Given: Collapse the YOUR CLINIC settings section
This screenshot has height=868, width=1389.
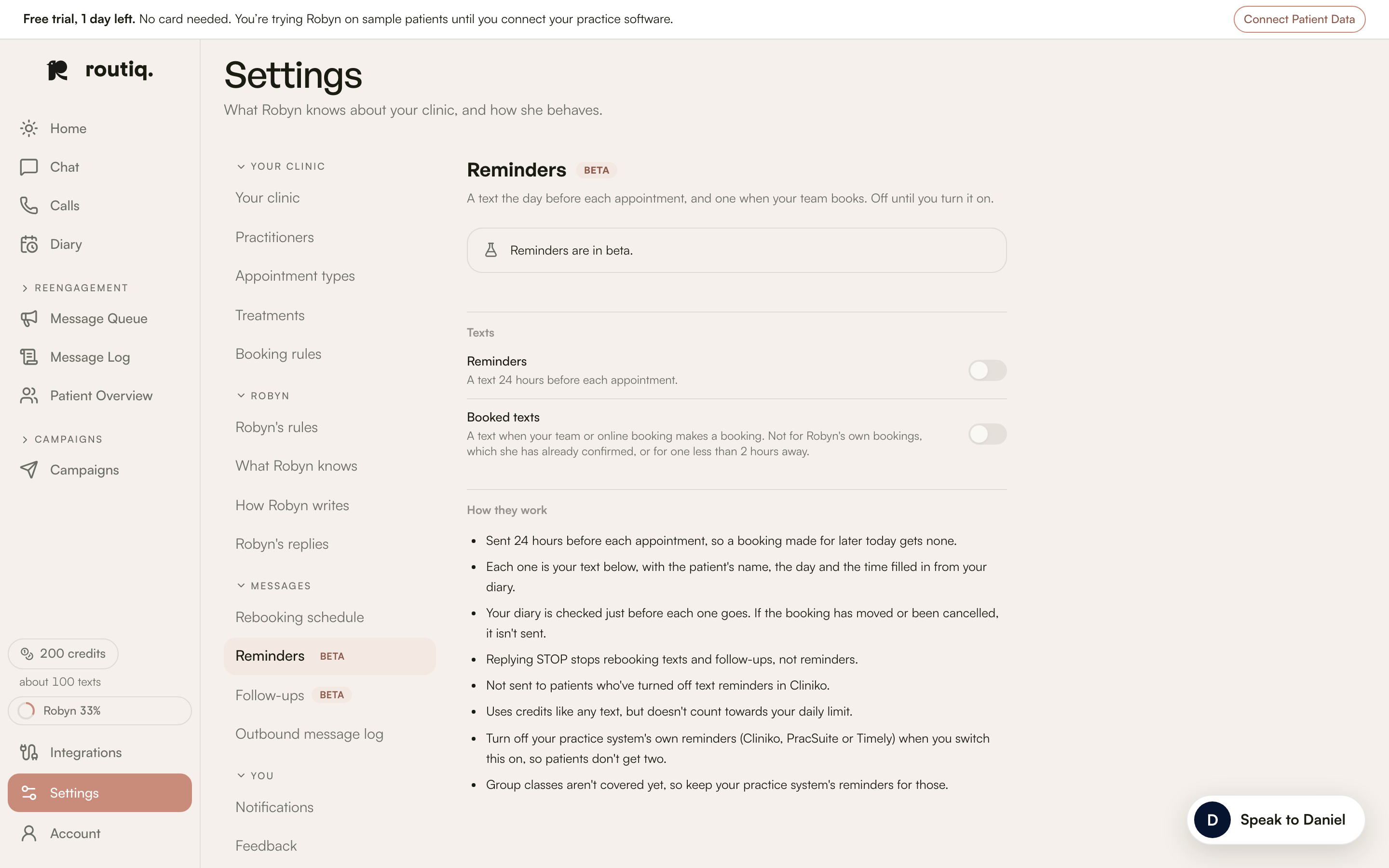Looking at the screenshot, I should point(281,166).
